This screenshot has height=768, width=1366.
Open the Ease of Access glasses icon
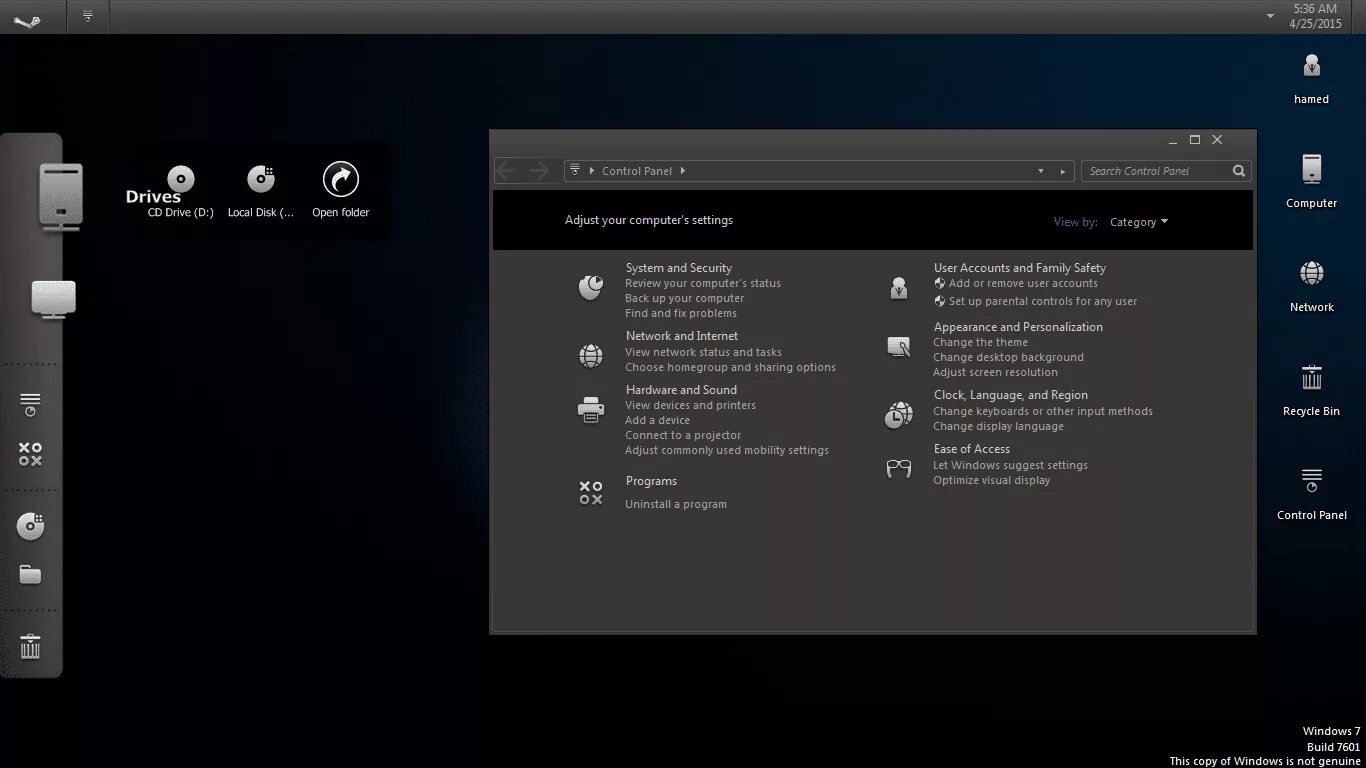(899, 468)
